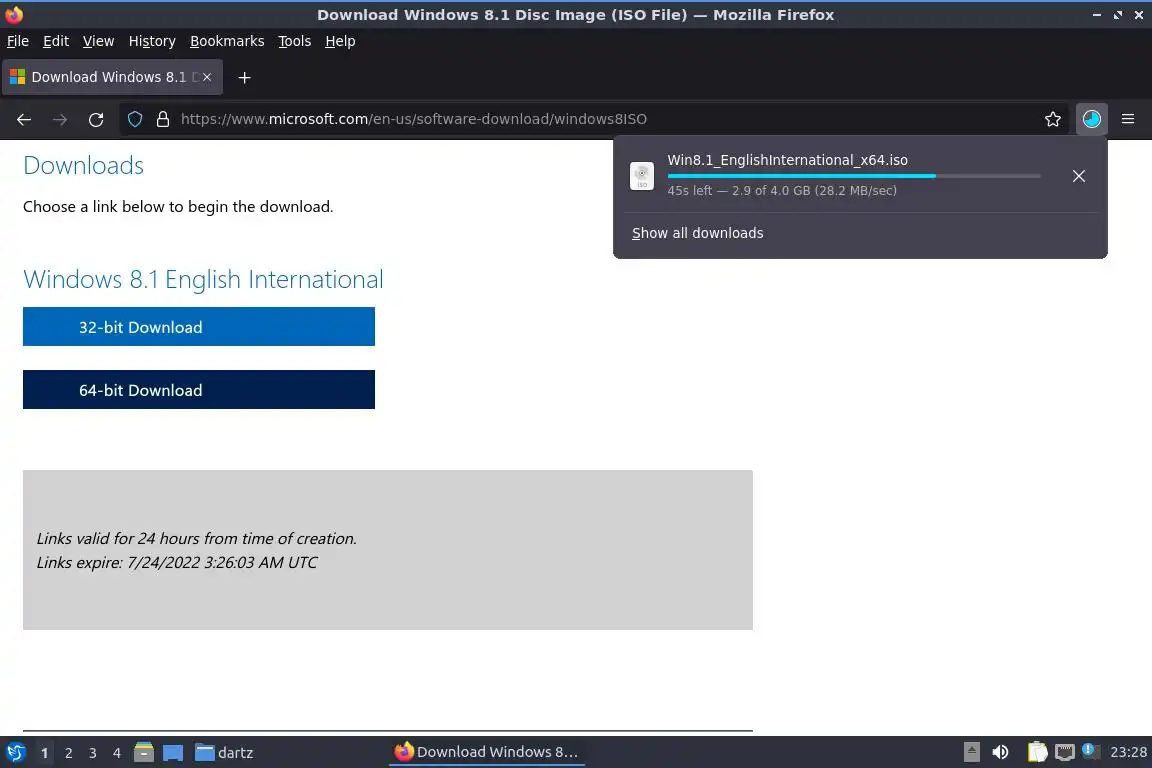Click the 64-bit Download button
Viewport: 1152px width, 768px height.
coord(198,390)
